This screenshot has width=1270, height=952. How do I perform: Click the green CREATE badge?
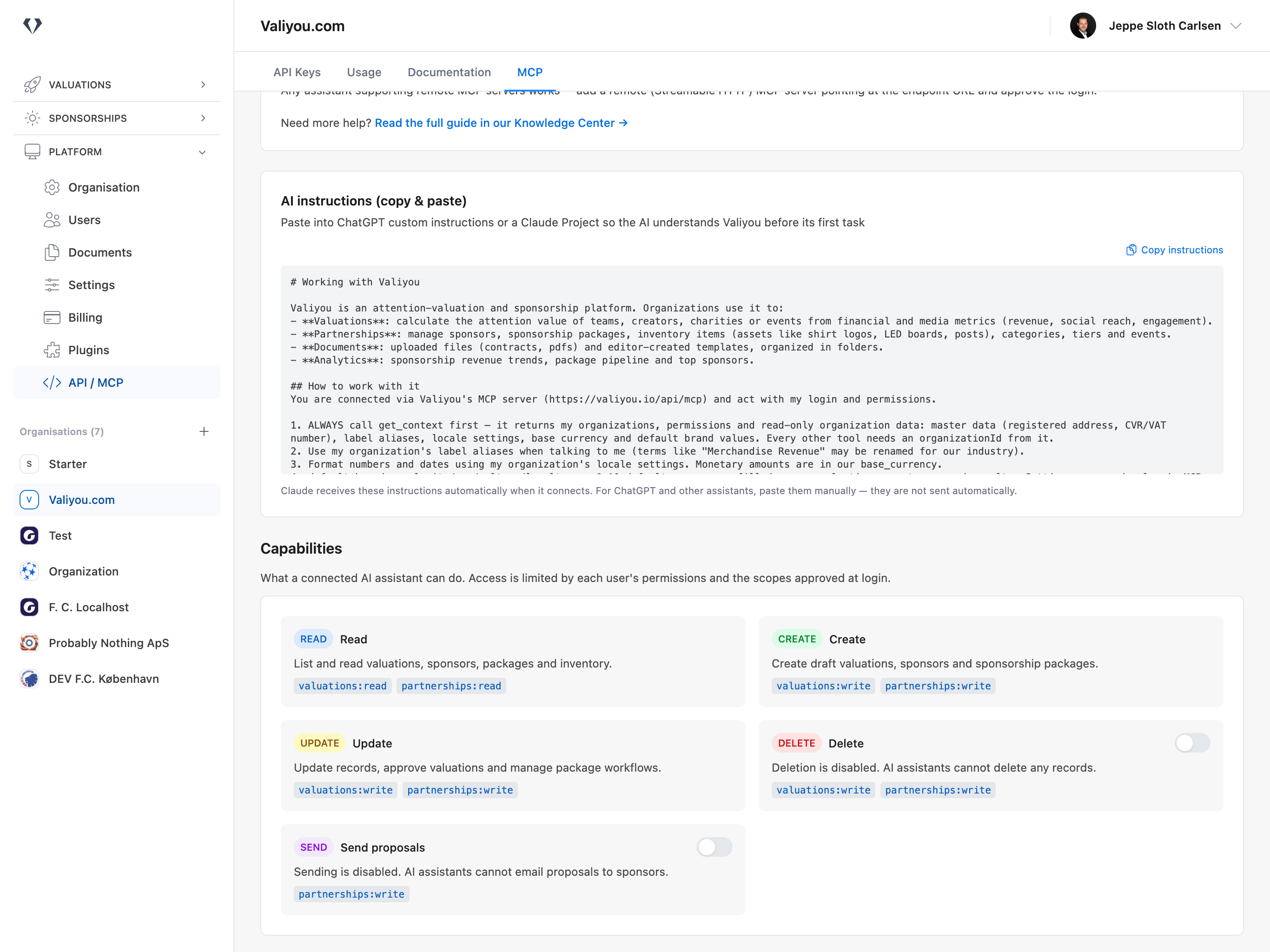pyautogui.click(x=796, y=639)
